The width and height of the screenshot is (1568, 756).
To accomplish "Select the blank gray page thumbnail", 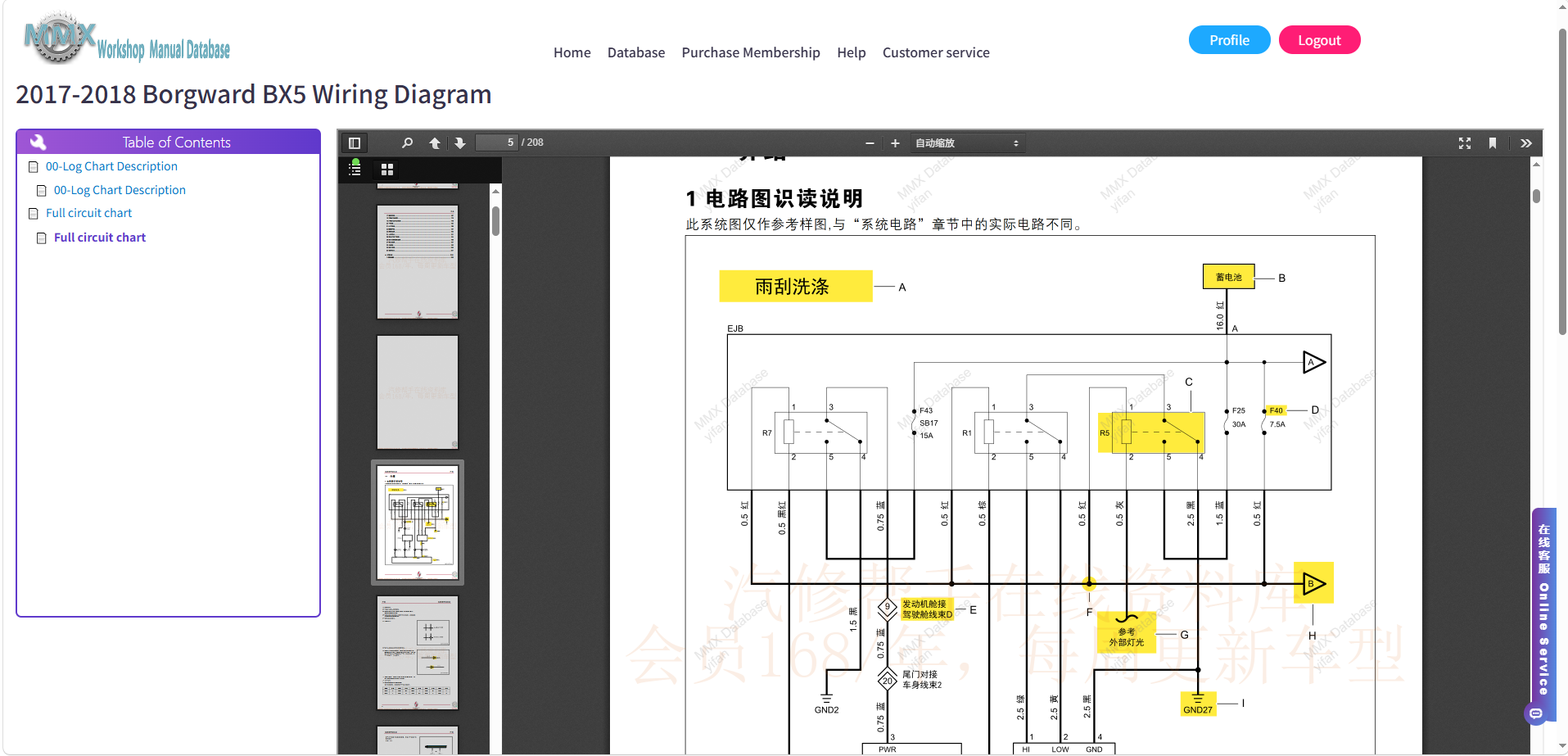I will 418,392.
